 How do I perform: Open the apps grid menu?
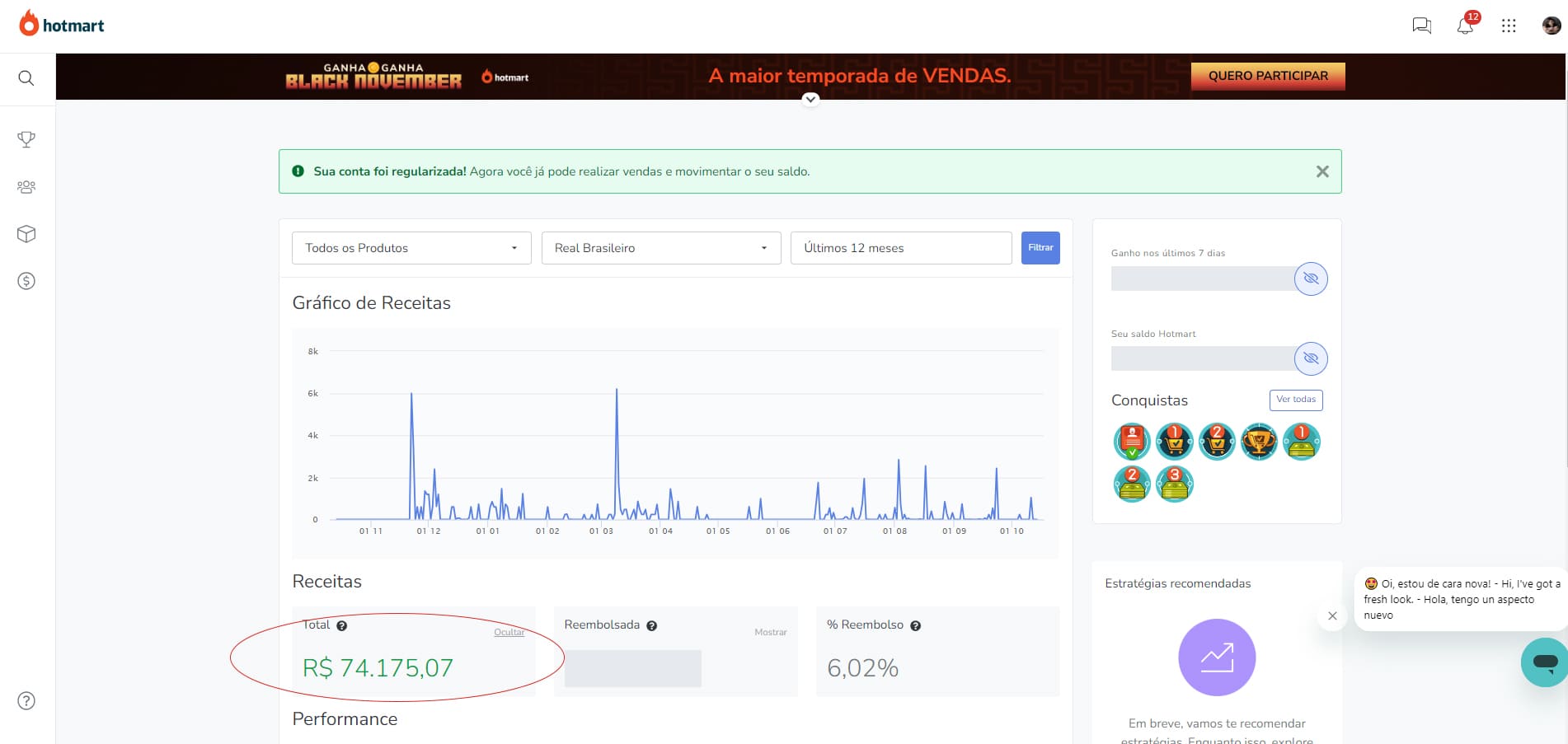[1509, 26]
